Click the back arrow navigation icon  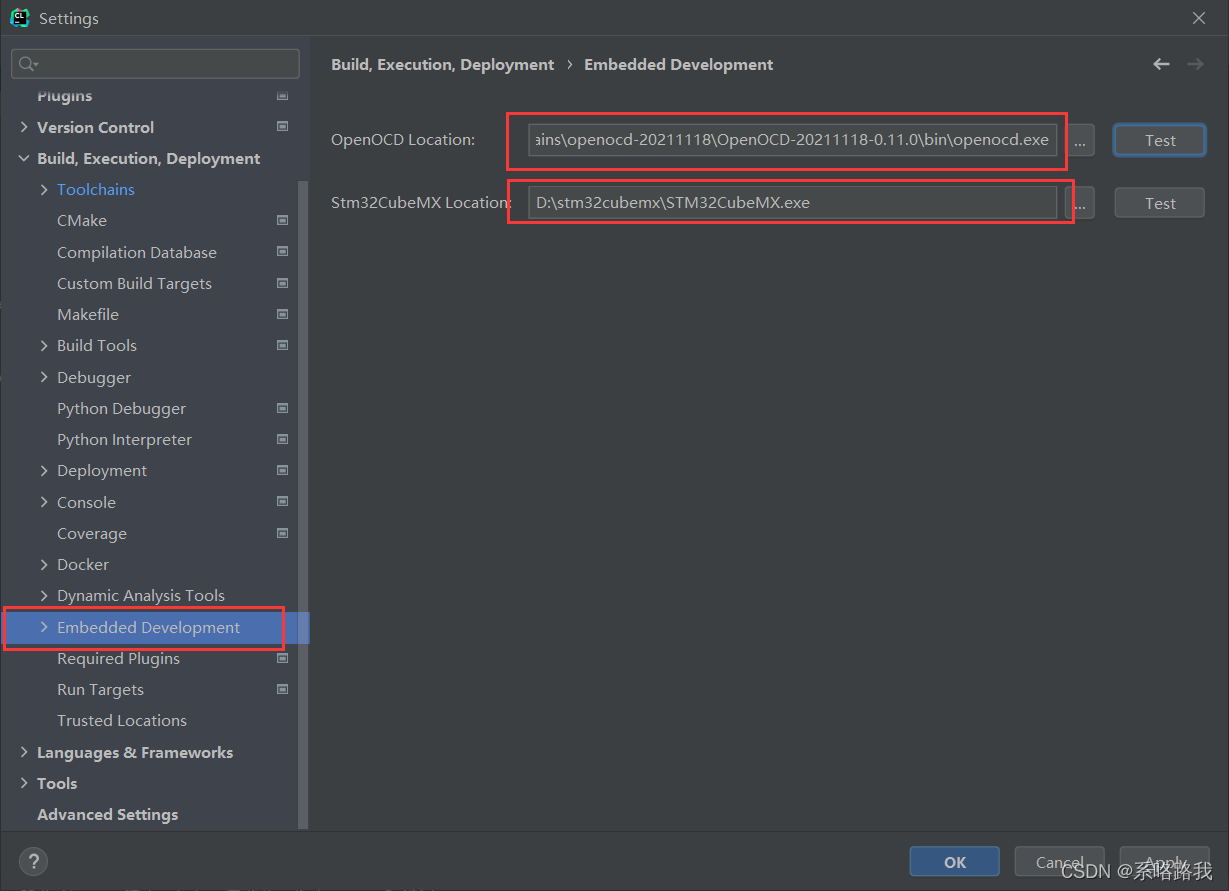pyautogui.click(x=1161, y=64)
